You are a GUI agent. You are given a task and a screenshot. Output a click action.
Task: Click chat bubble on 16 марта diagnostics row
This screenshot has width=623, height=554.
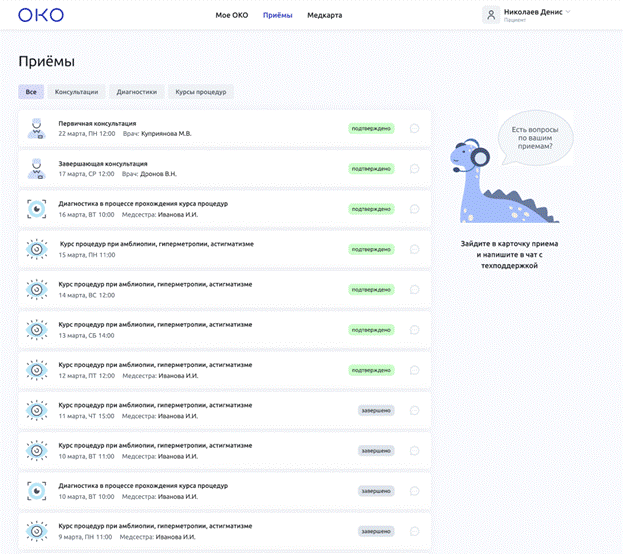click(414, 209)
